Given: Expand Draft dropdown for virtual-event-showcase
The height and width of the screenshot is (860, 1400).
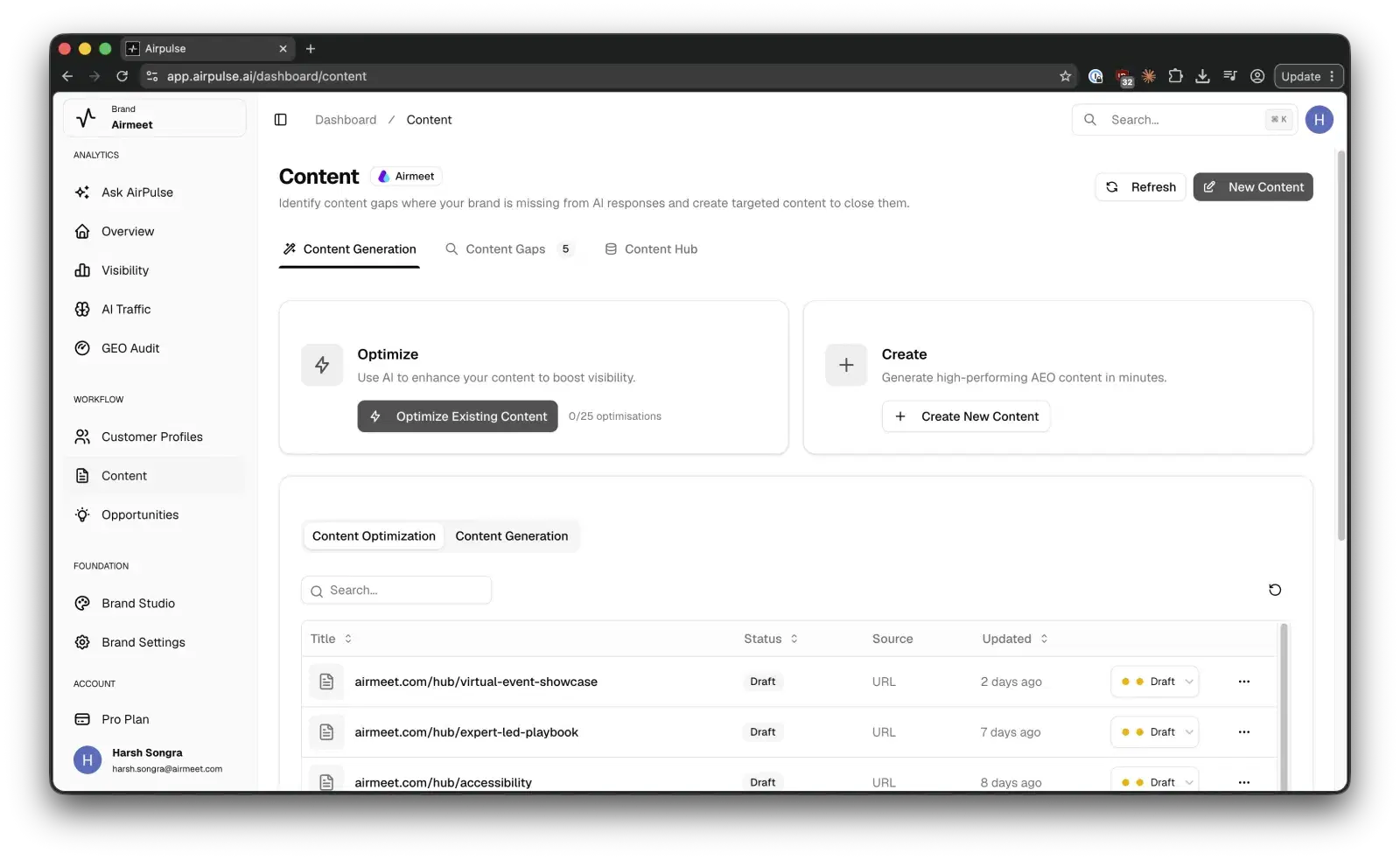Looking at the screenshot, I should 1155,682.
